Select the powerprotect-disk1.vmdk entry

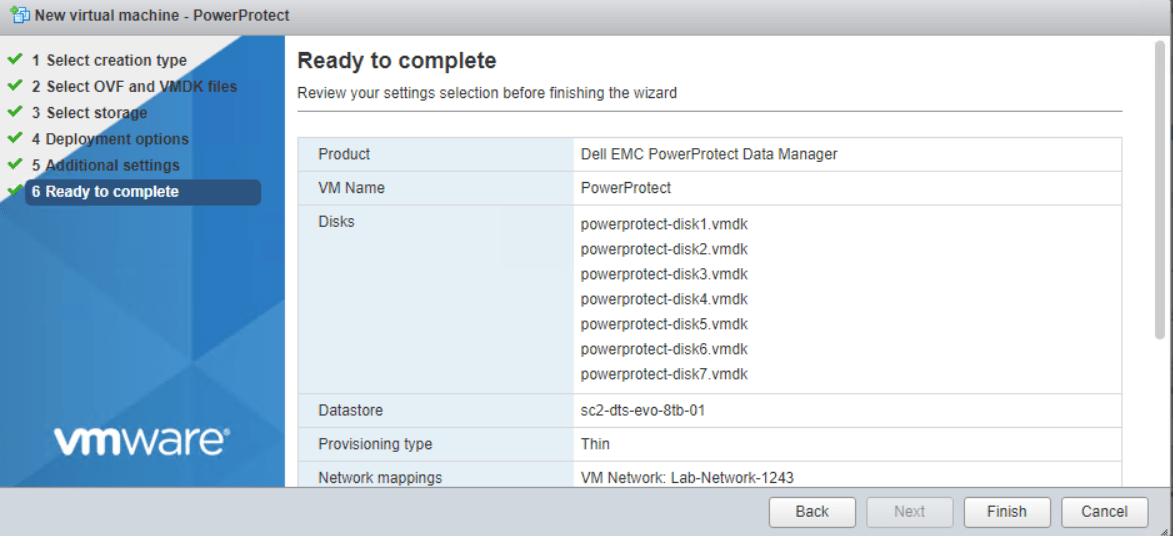pyautogui.click(x=664, y=224)
